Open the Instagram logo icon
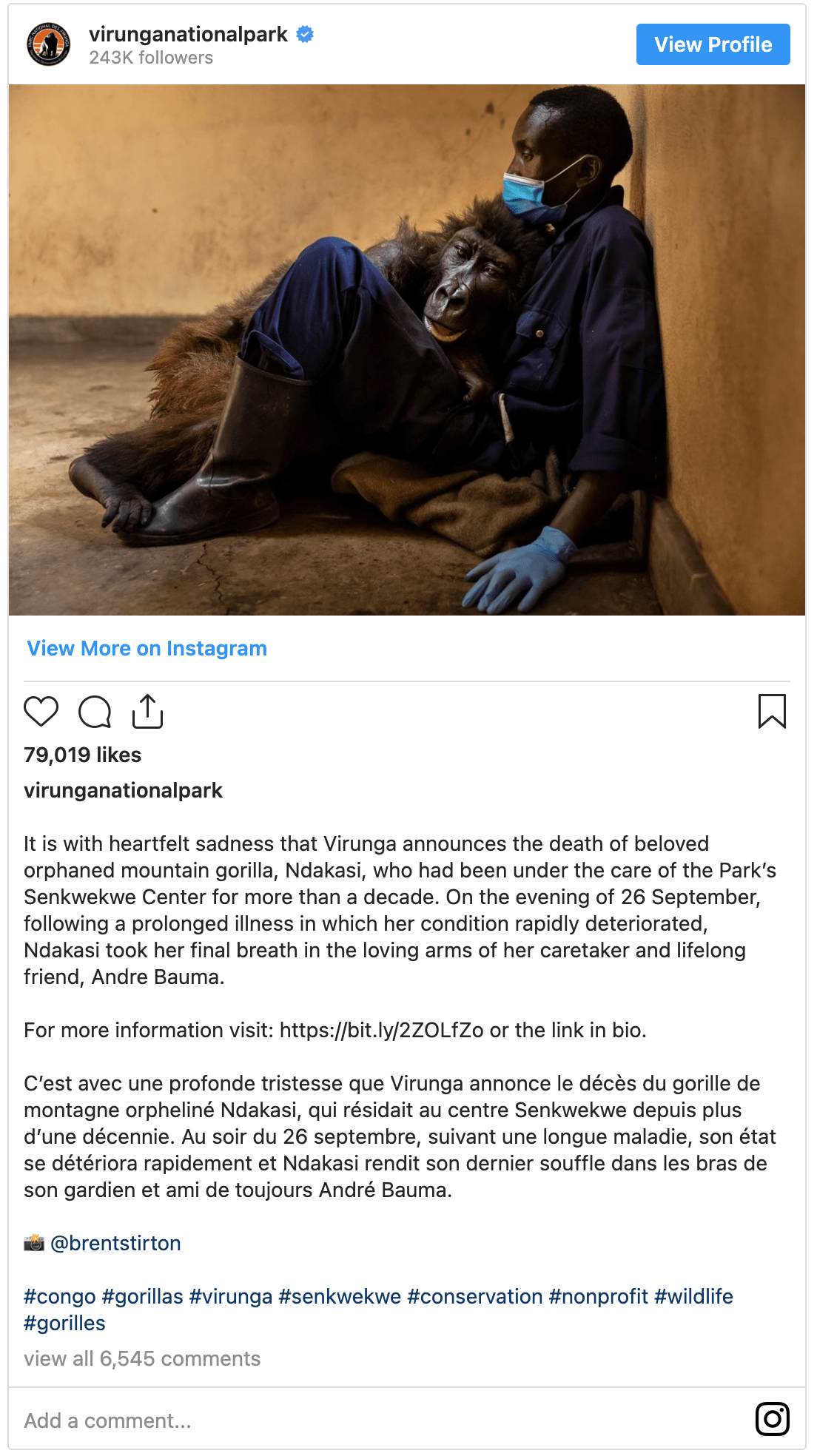The width and height of the screenshot is (817, 1456). pyautogui.click(x=772, y=1418)
